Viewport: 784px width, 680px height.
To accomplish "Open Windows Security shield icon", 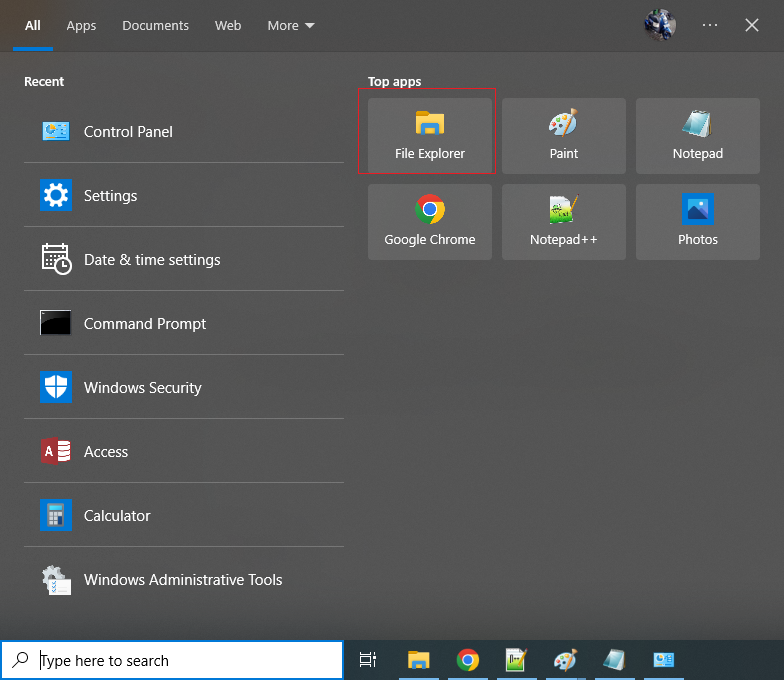I will (x=56, y=387).
